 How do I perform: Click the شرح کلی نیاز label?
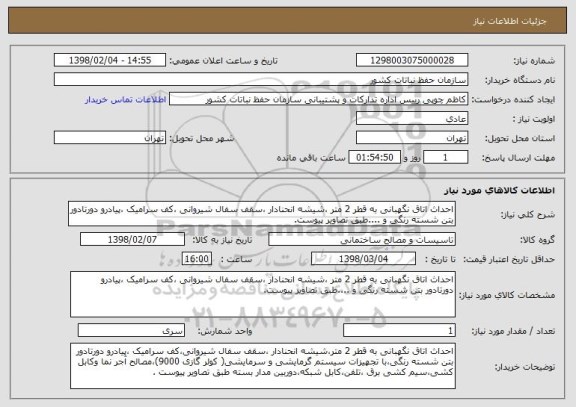(528, 214)
